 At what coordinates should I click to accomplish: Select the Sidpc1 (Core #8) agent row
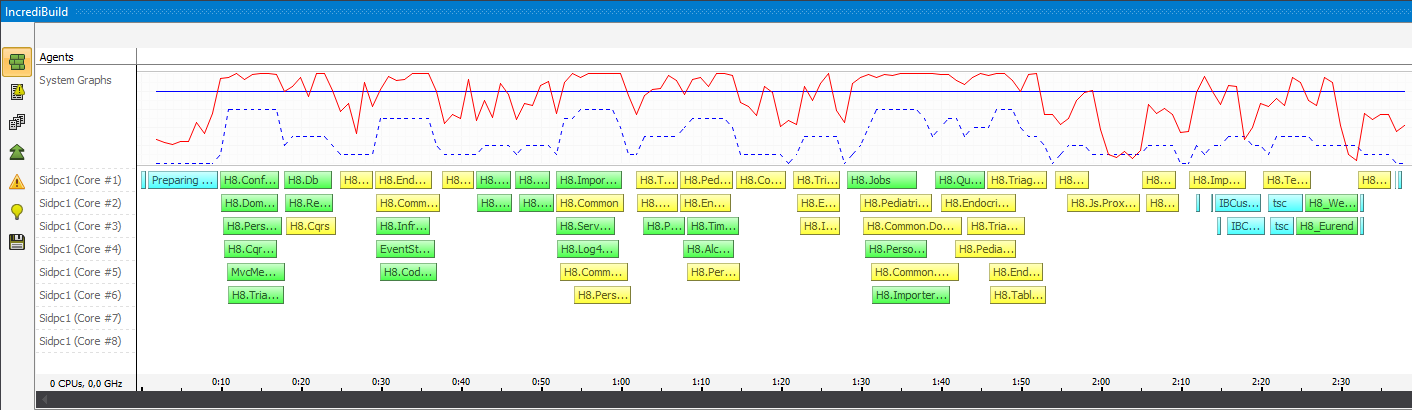click(x=84, y=341)
